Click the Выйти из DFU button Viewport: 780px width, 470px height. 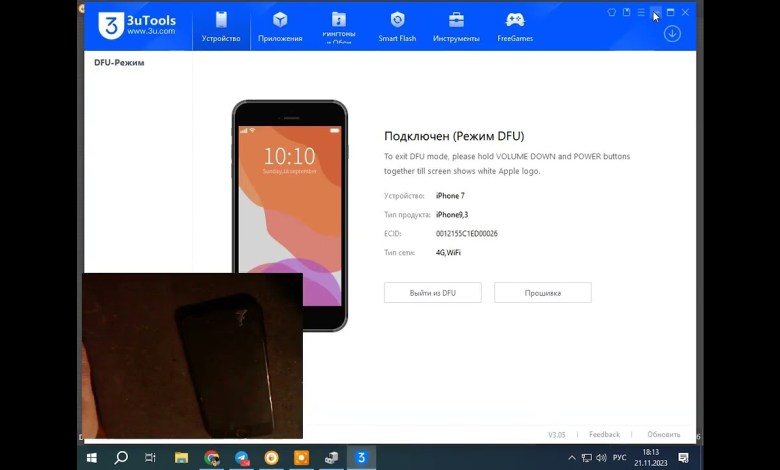coord(432,293)
